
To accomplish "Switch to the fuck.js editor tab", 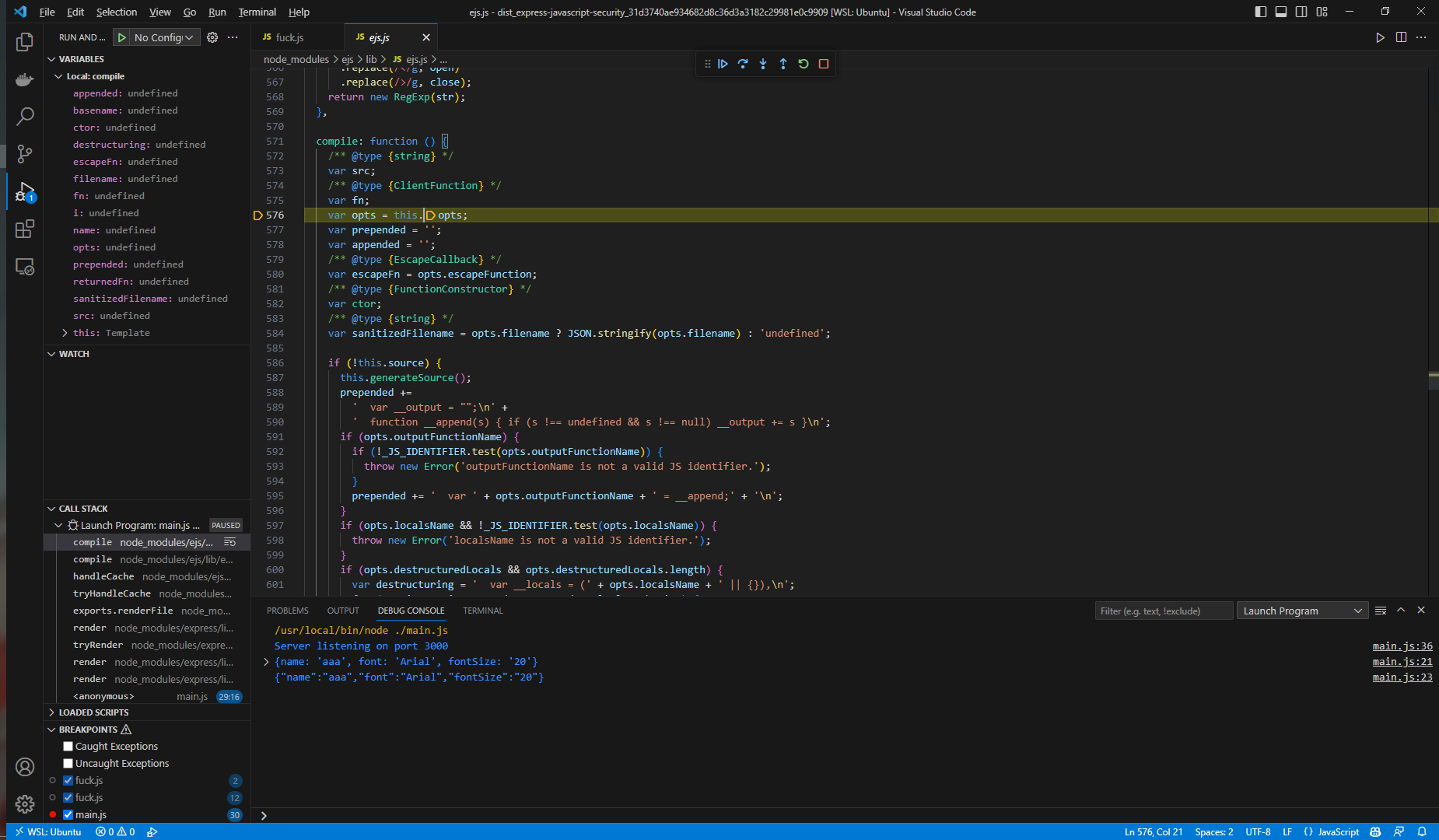I will [x=289, y=37].
